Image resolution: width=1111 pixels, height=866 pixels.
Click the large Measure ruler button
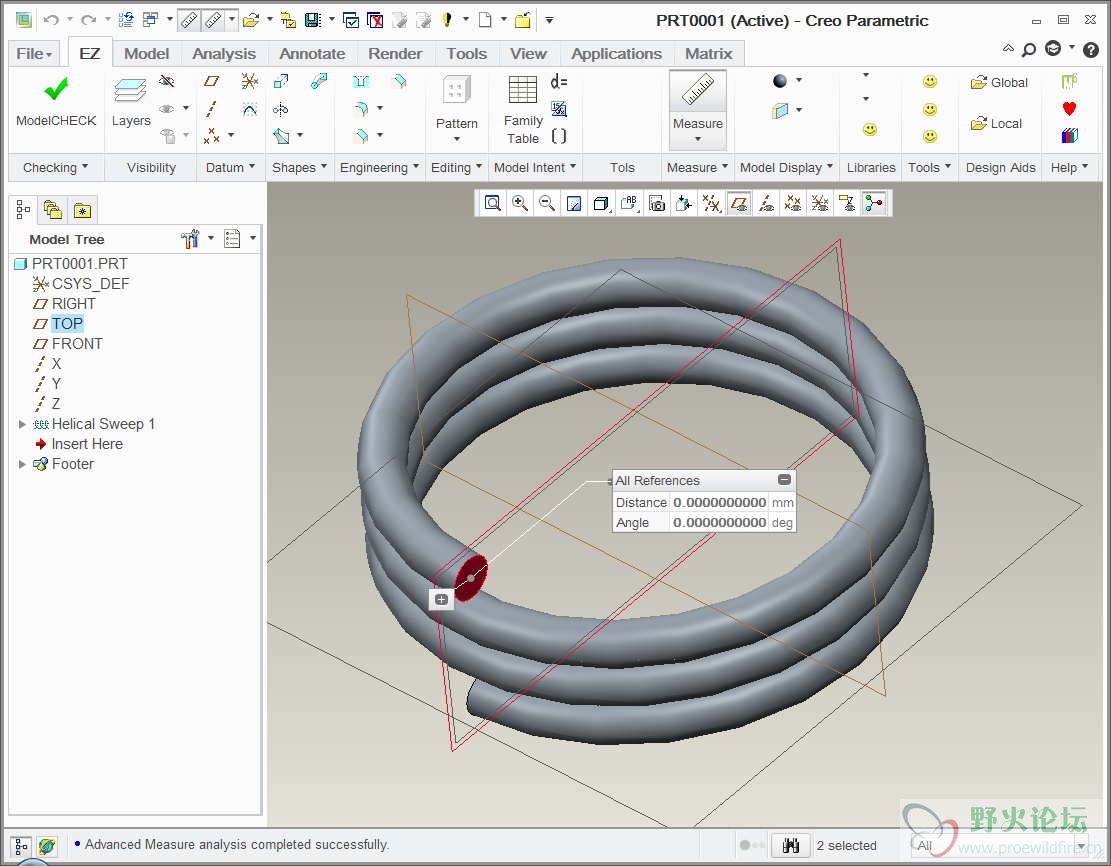pyautogui.click(x=698, y=109)
